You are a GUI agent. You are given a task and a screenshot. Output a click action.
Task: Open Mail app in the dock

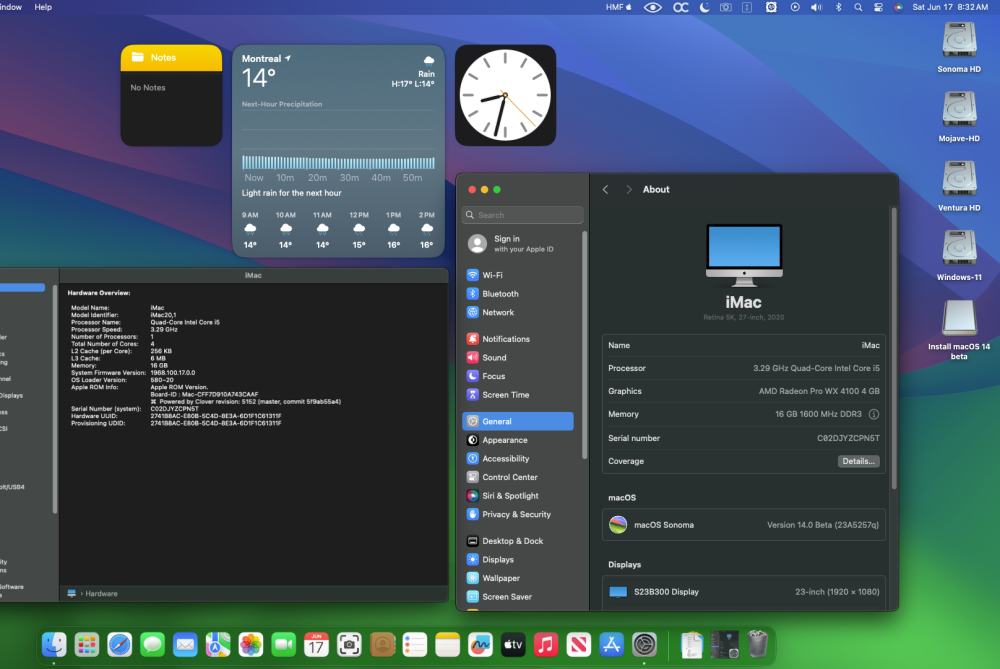click(x=186, y=645)
